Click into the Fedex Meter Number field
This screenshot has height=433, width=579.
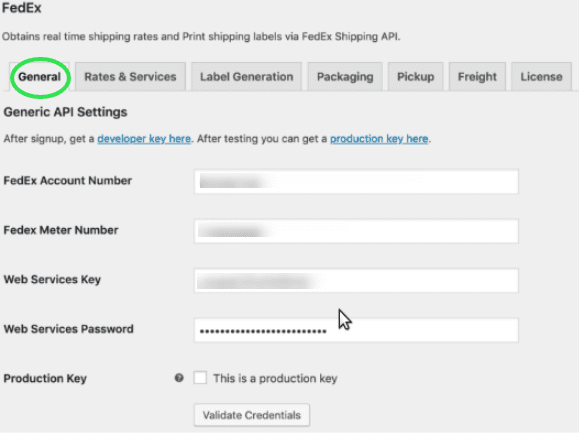click(356, 231)
